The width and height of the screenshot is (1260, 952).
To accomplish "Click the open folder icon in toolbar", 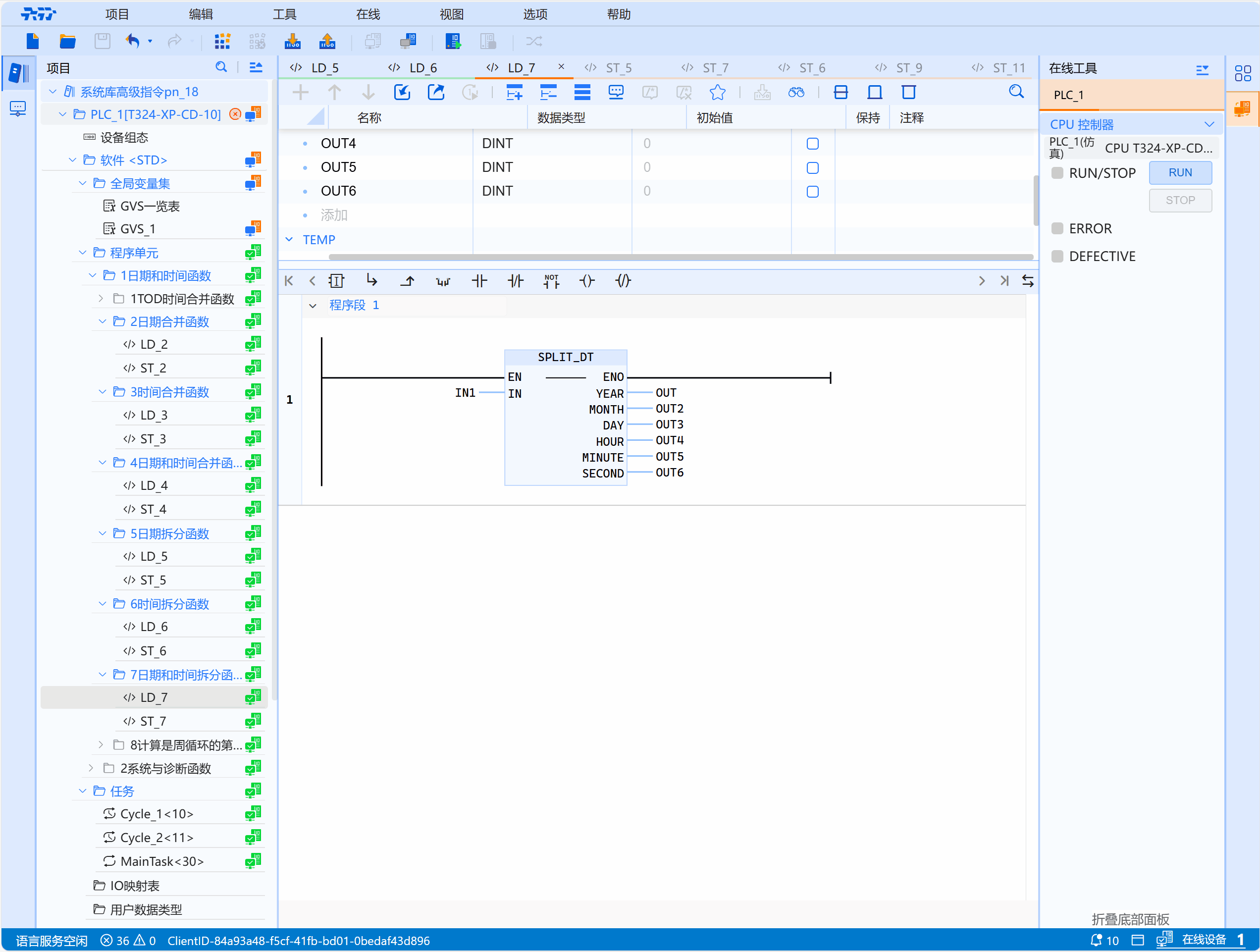I will 67,41.
